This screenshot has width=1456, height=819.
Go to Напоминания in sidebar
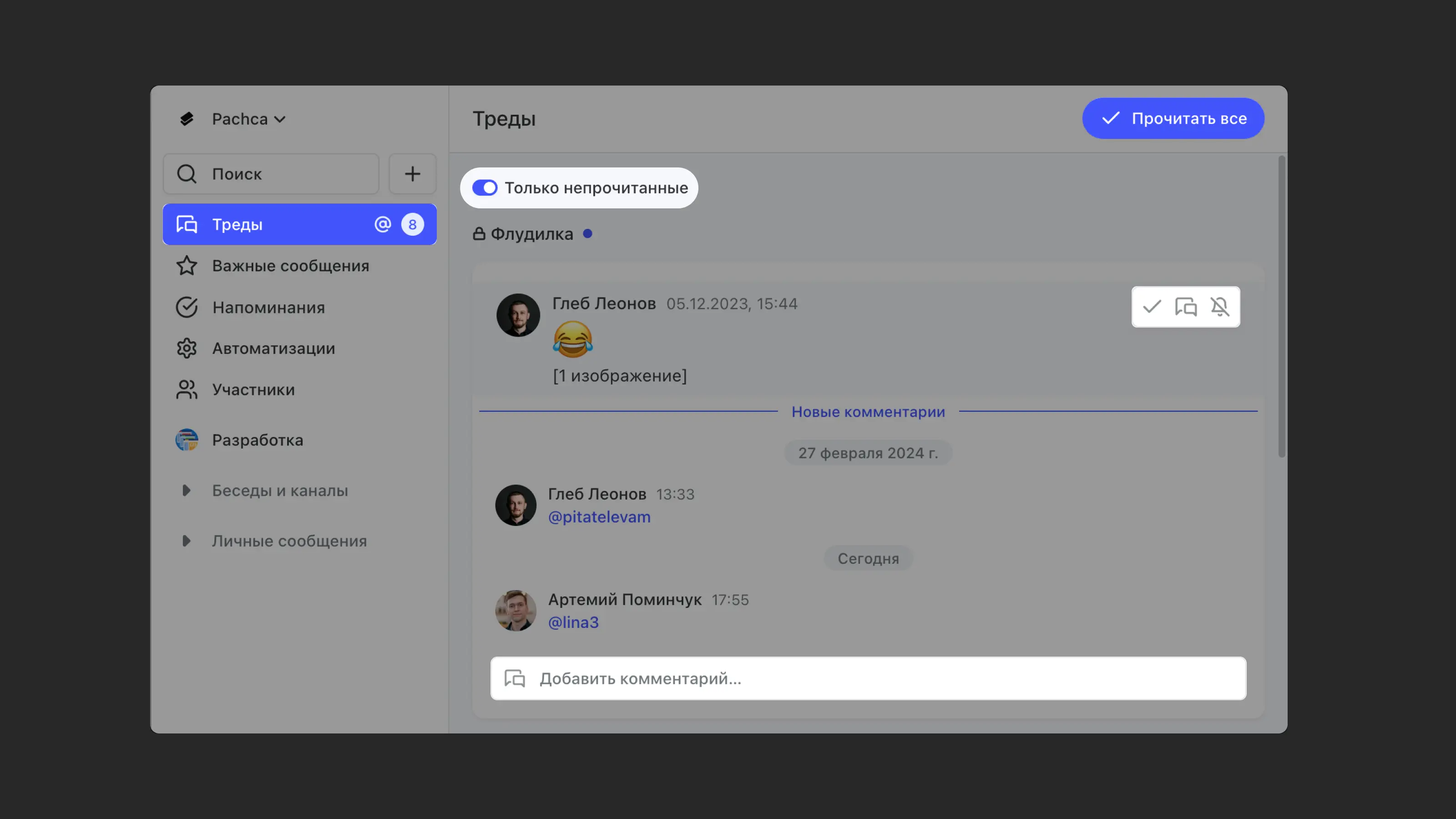pyautogui.click(x=268, y=308)
